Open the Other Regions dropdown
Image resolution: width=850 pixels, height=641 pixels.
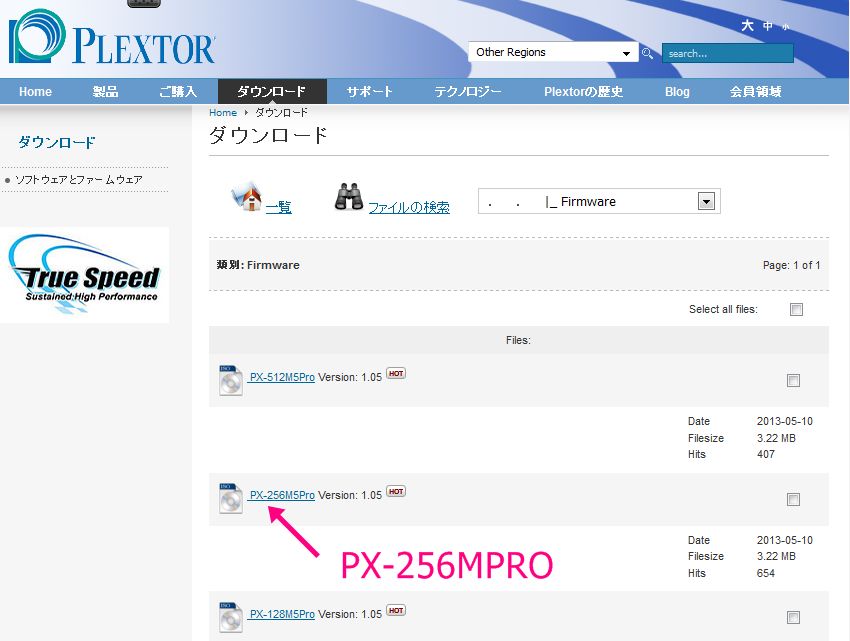tap(553, 53)
